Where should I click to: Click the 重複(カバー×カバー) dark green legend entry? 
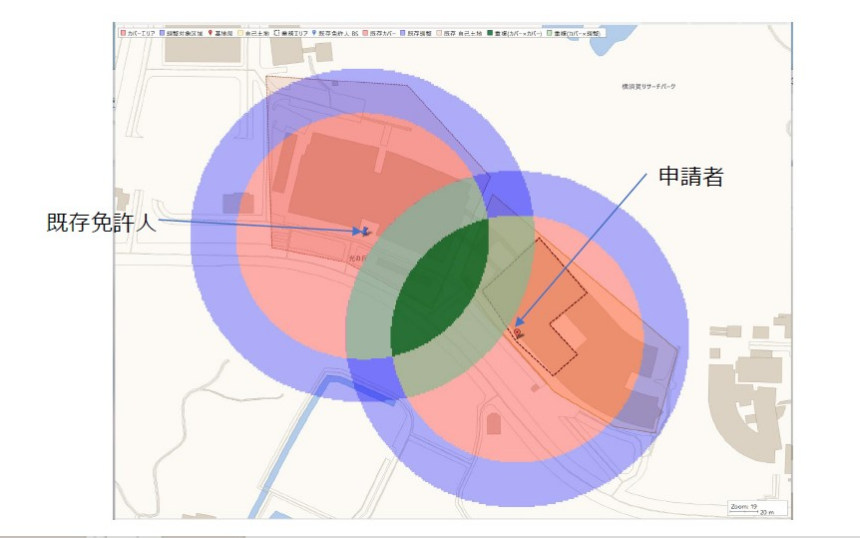514,33
